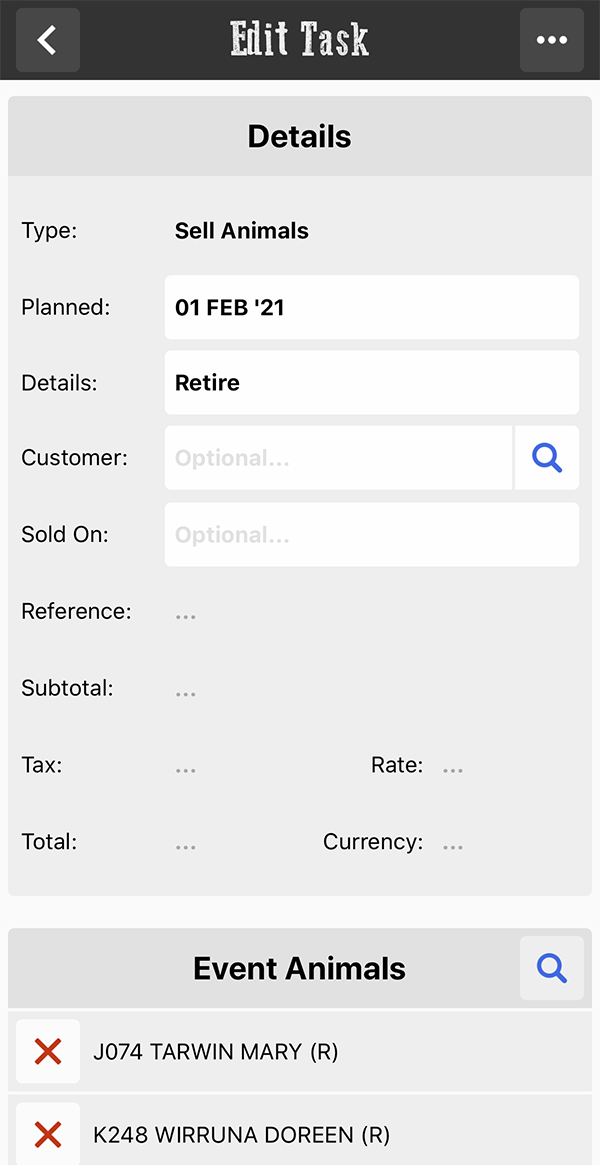Search customers with the magnifier icon
The width and height of the screenshot is (600, 1165).
(547, 458)
